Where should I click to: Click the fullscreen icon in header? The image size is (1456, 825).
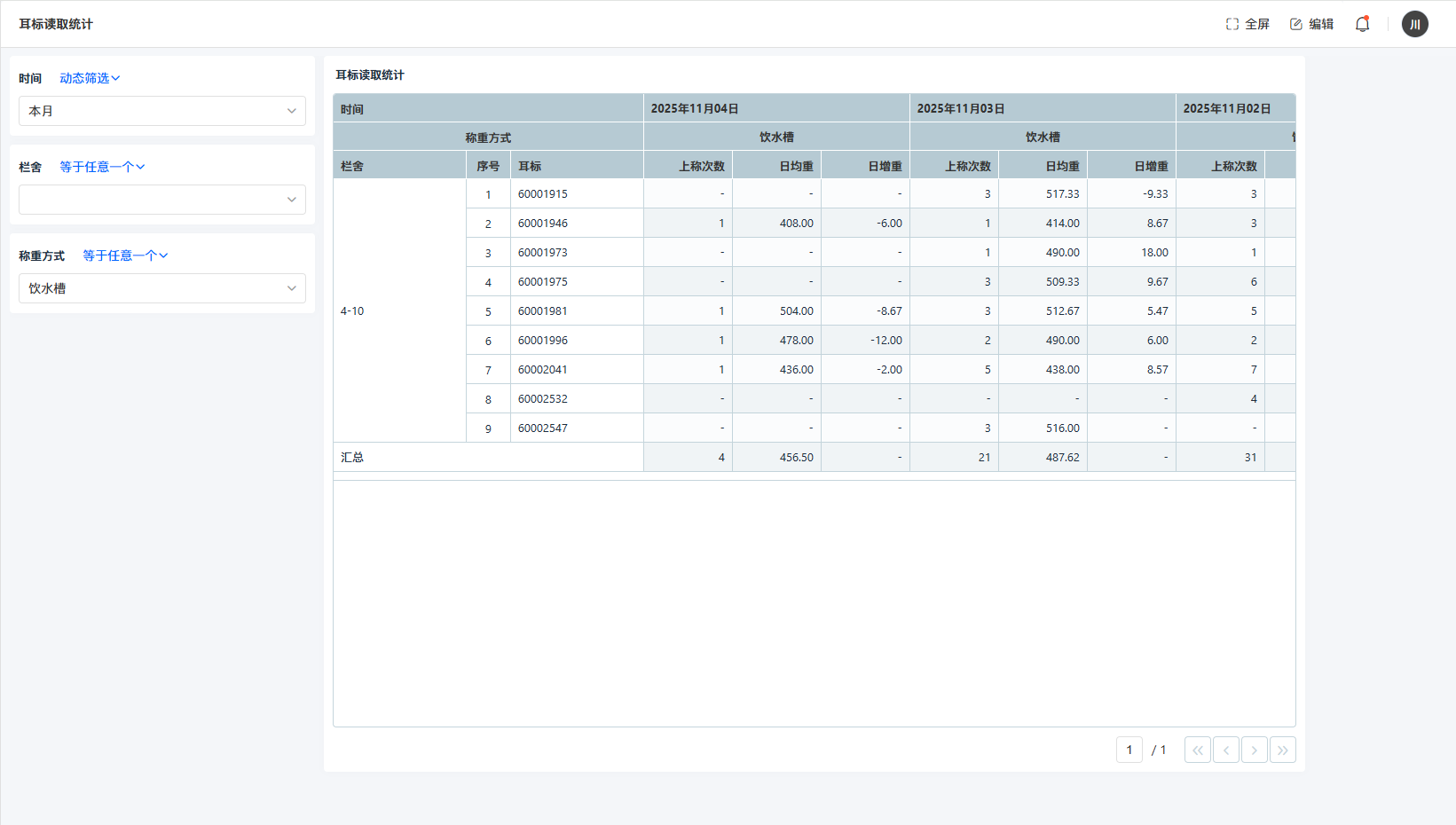click(1232, 24)
